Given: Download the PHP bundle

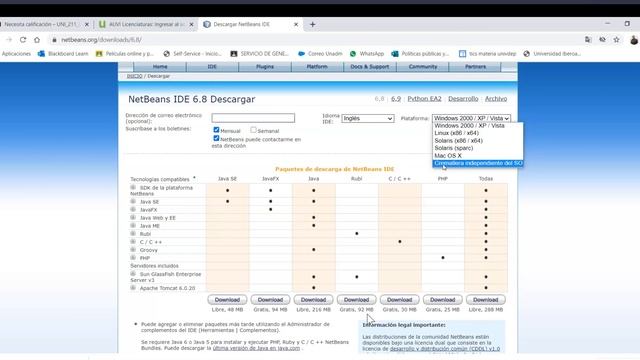Looking at the screenshot, I should point(442,300).
